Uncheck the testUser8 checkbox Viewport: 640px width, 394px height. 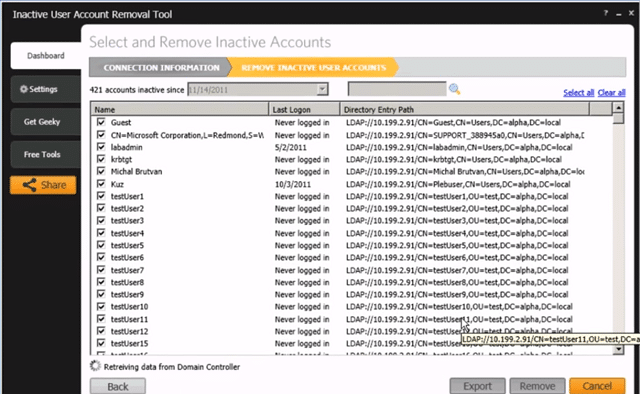point(101,282)
